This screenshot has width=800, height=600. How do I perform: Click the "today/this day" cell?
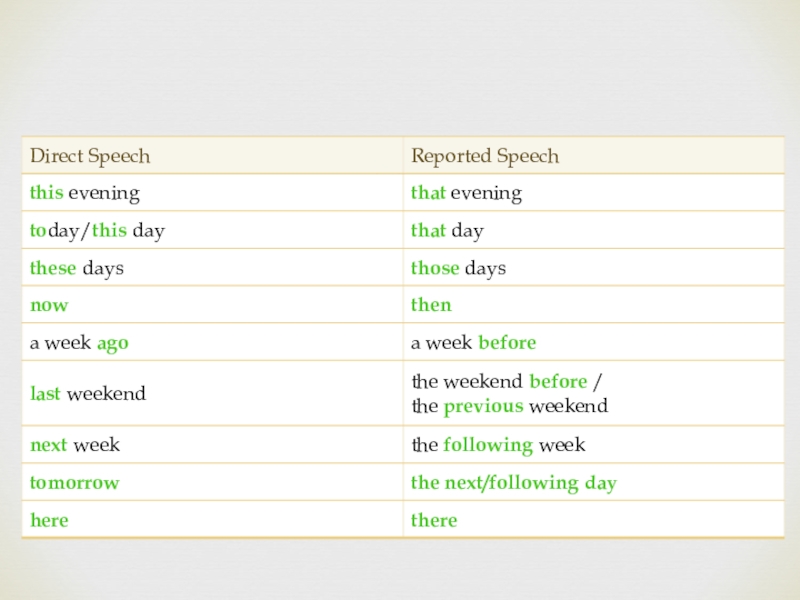(97, 231)
